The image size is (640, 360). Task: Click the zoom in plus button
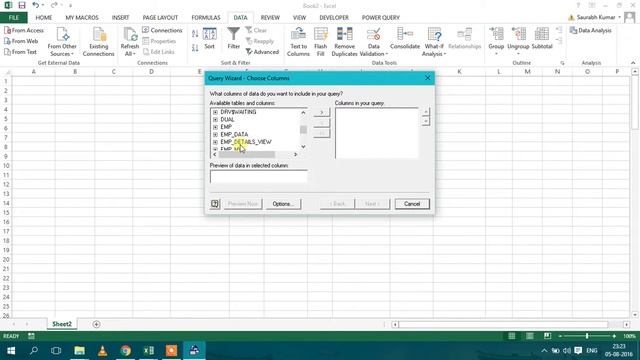click(614, 336)
